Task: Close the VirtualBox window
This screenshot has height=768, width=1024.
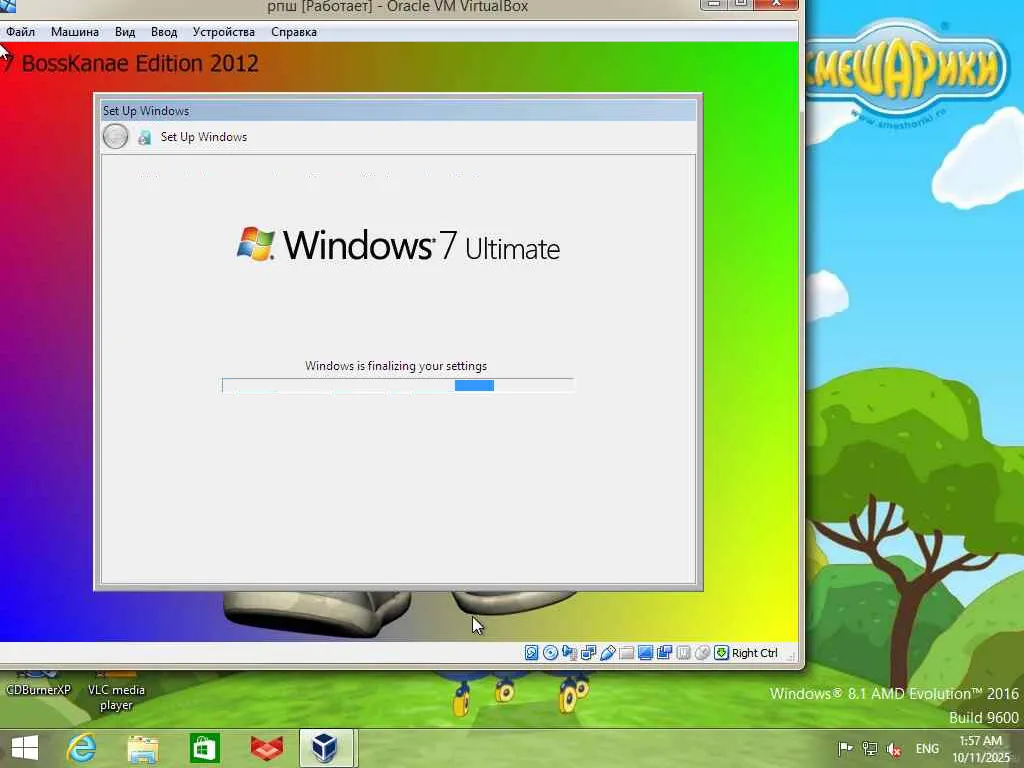Action: (x=776, y=4)
